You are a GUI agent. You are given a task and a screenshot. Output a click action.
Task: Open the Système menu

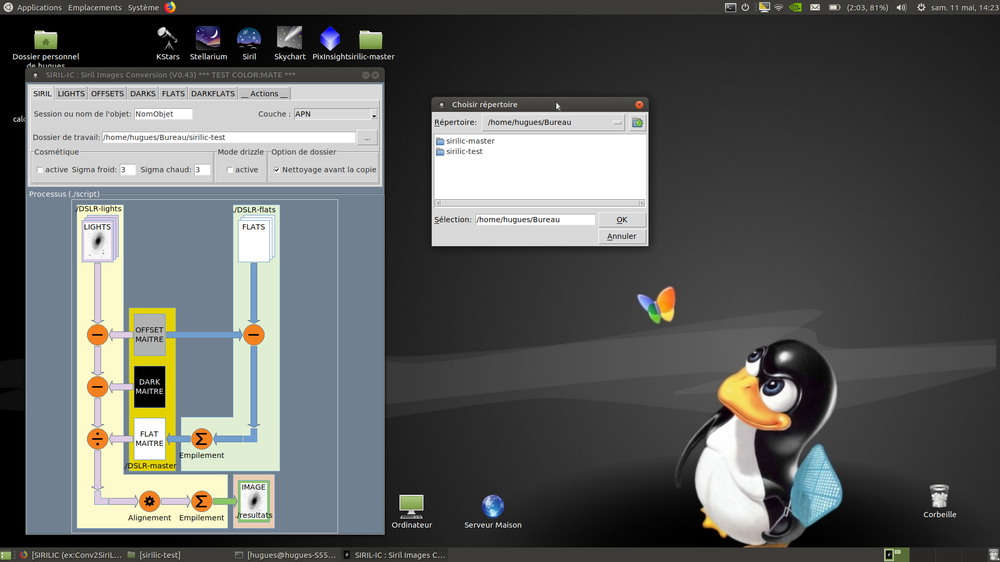[x=143, y=8]
